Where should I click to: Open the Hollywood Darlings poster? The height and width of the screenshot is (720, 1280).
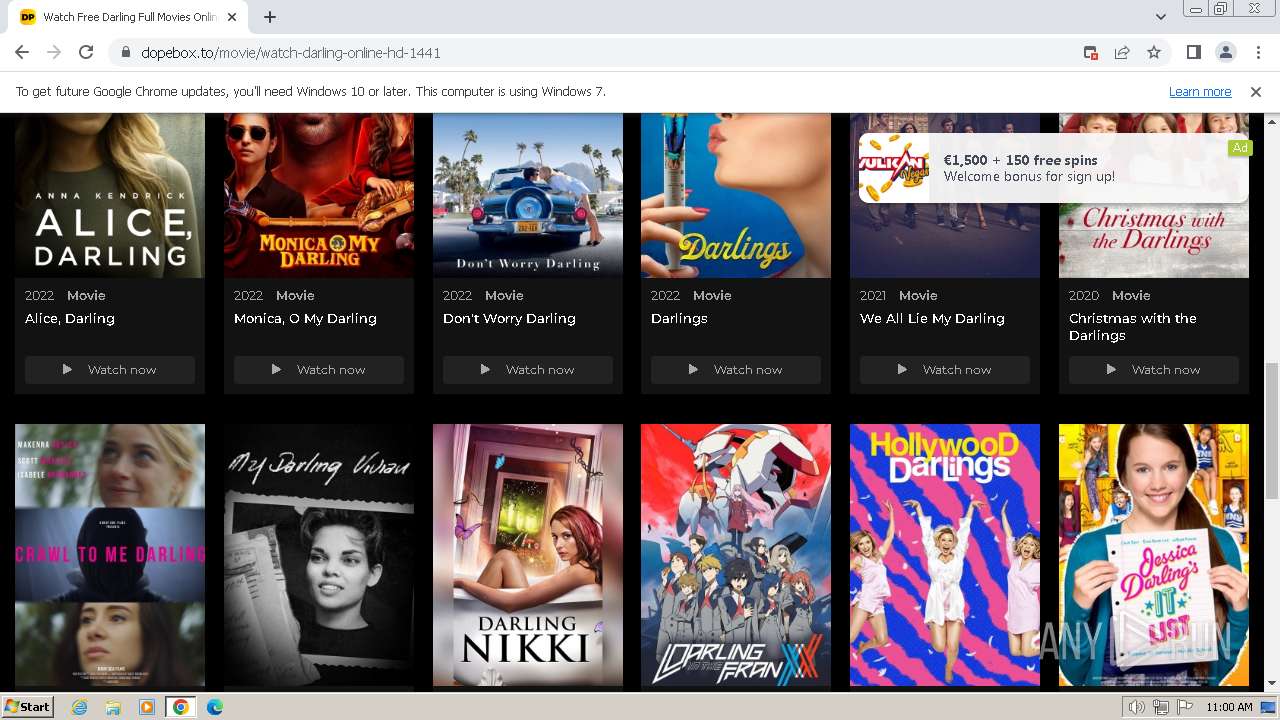coord(945,555)
